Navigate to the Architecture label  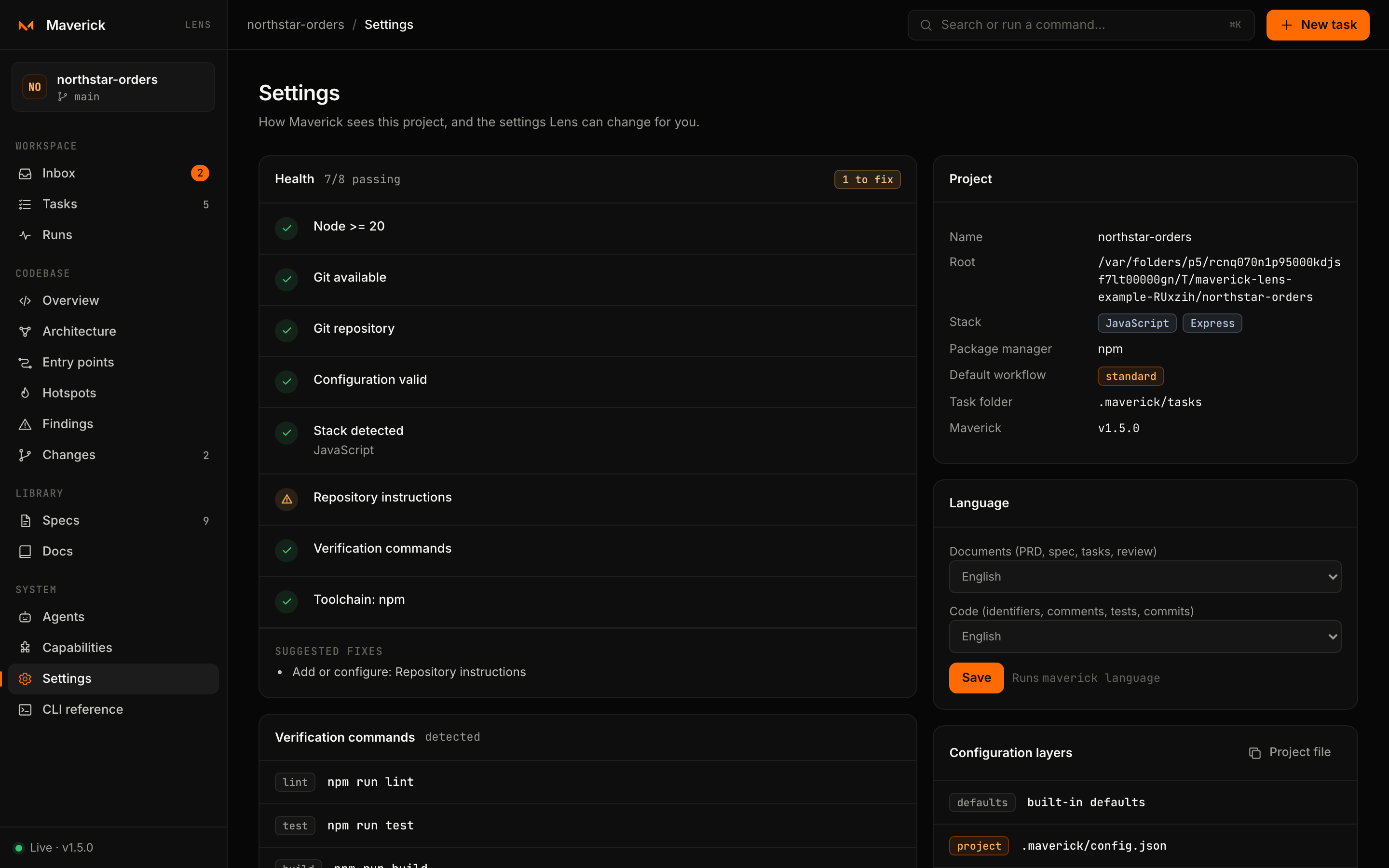click(x=79, y=331)
